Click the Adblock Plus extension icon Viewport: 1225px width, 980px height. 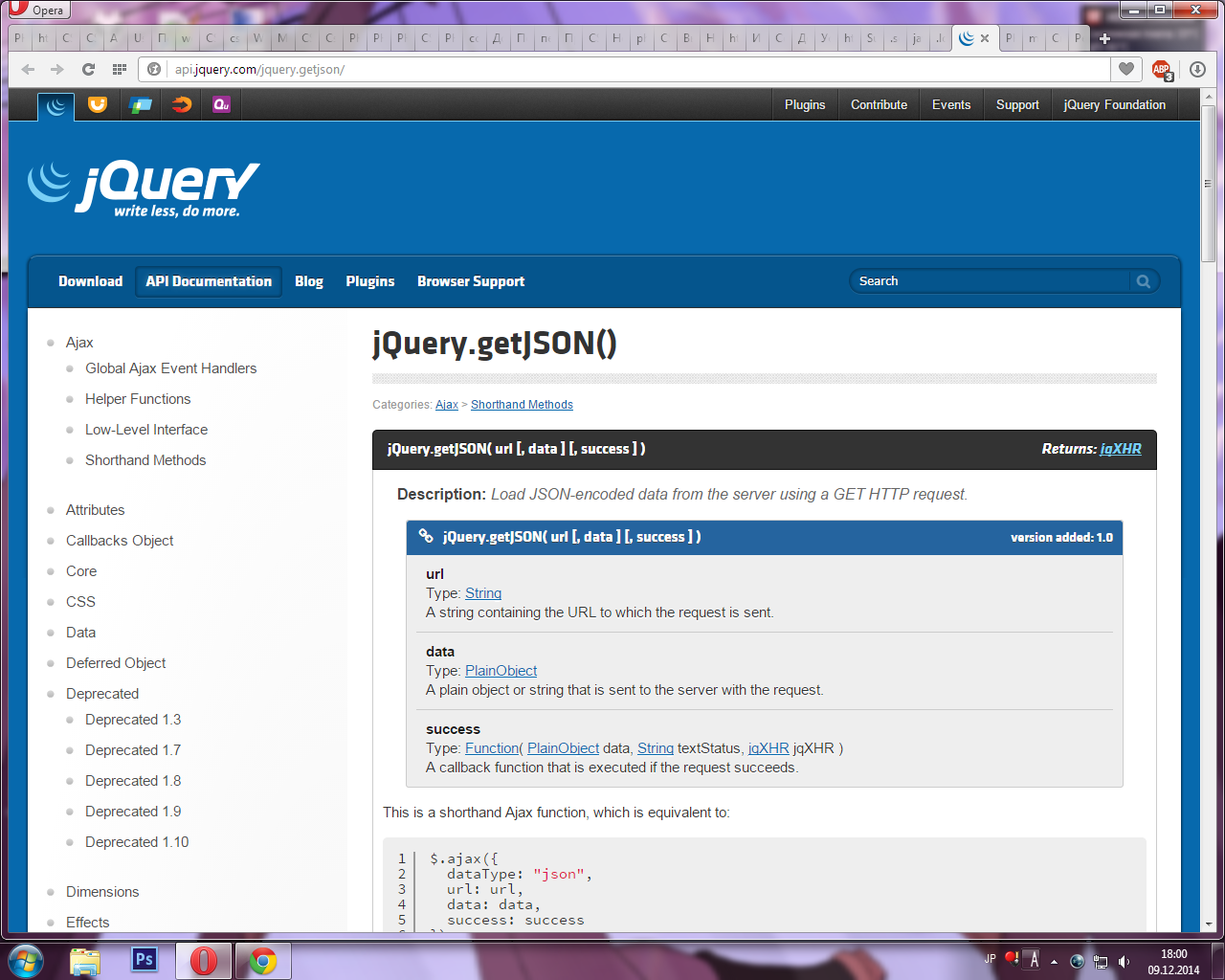coord(1162,69)
